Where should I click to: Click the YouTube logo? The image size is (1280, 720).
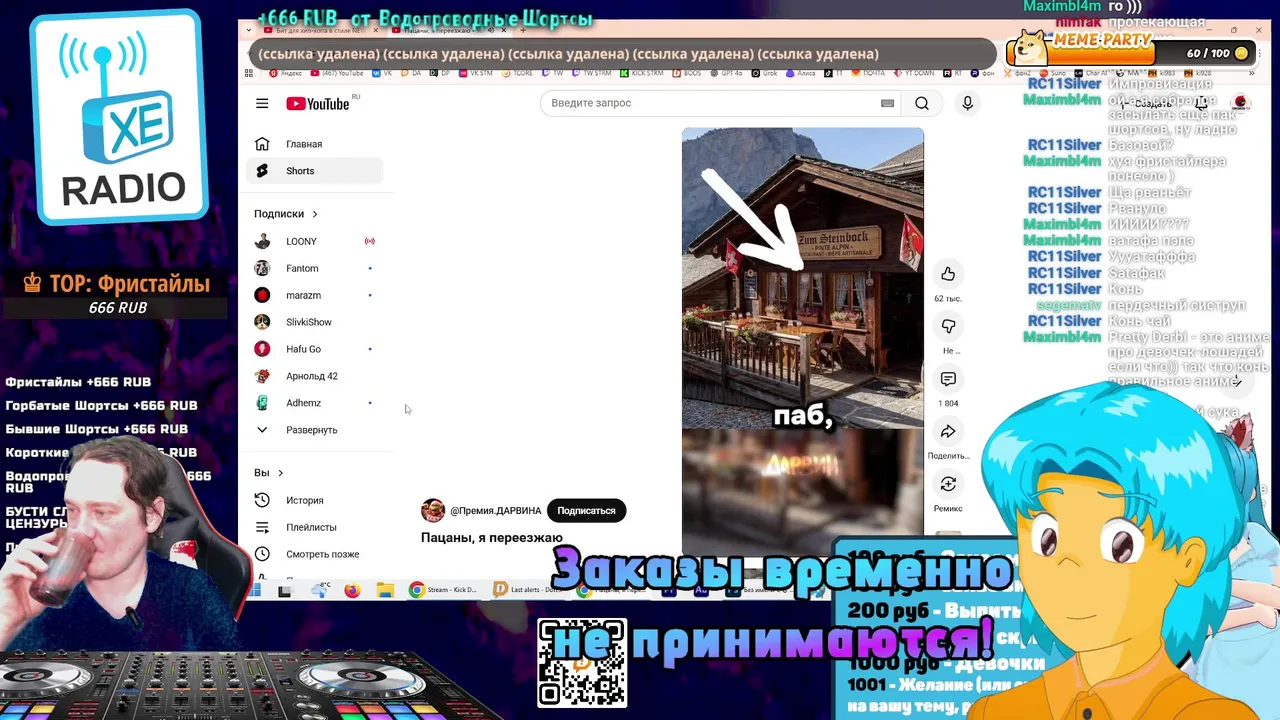pos(318,104)
